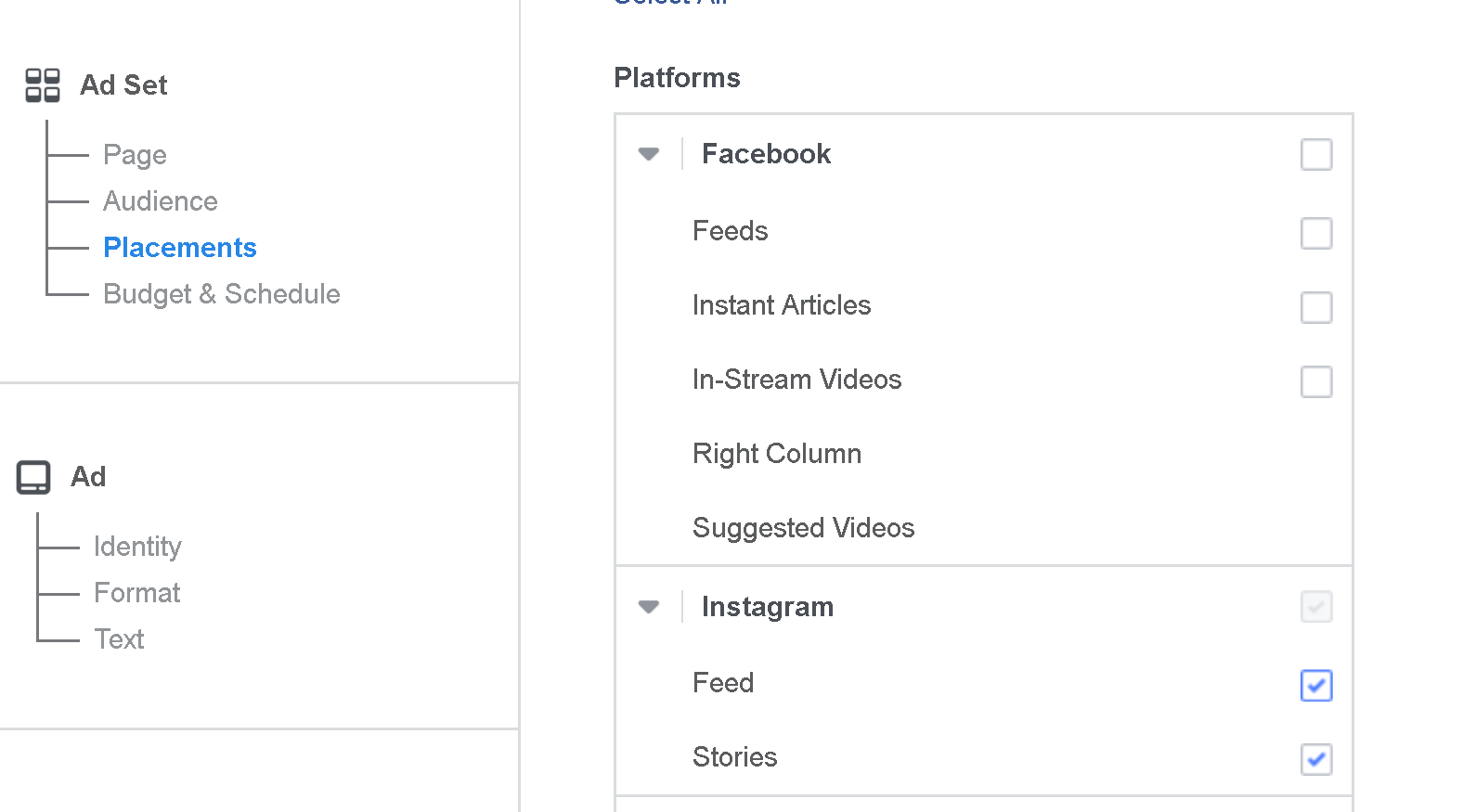Screen dimensions: 1463x812
Task: Click the Instagram platform name
Action: 768,606
